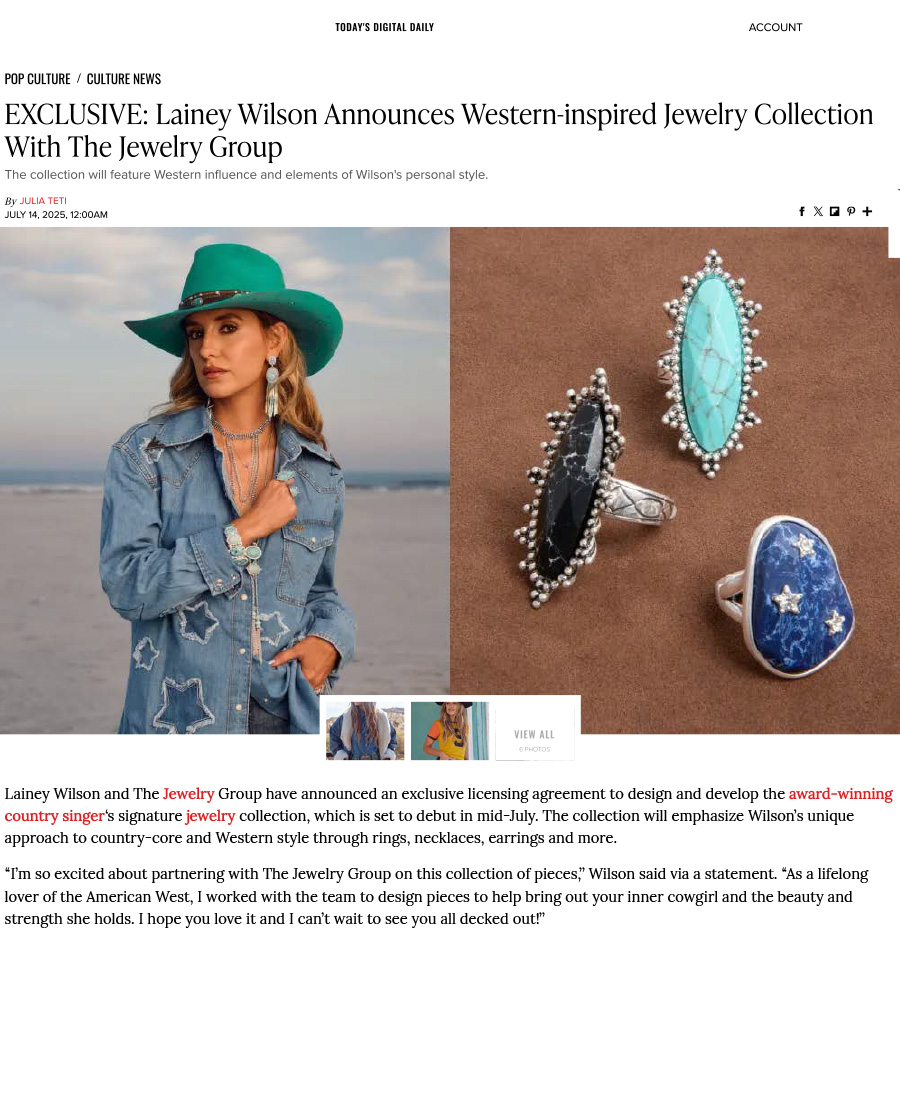Follow lowercase 'jewelry' collection link
The image size is (900, 1100).
pyautogui.click(x=210, y=816)
